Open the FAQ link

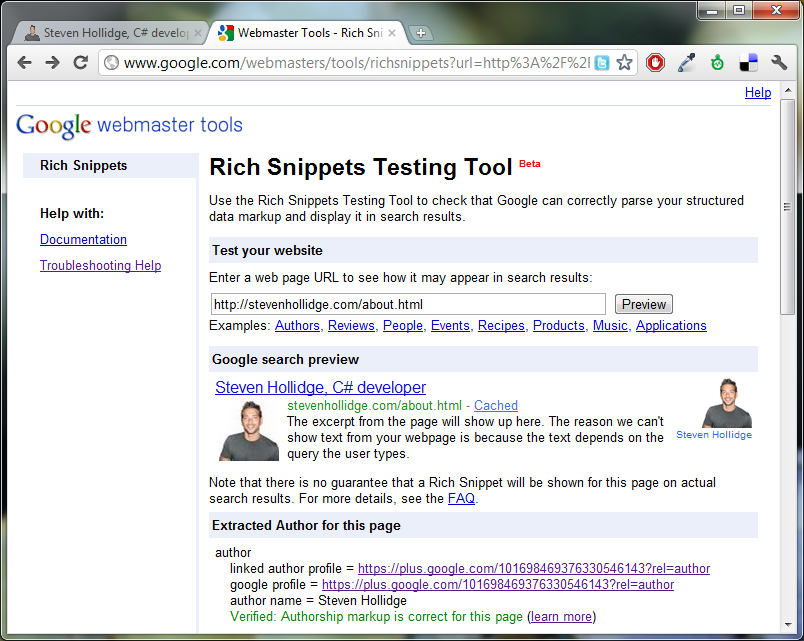[461, 498]
